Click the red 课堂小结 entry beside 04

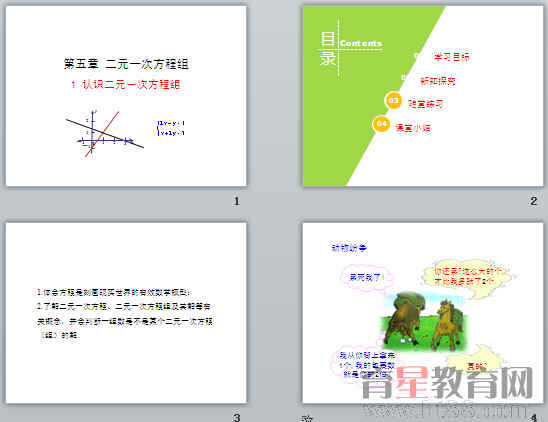tap(413, 128)
